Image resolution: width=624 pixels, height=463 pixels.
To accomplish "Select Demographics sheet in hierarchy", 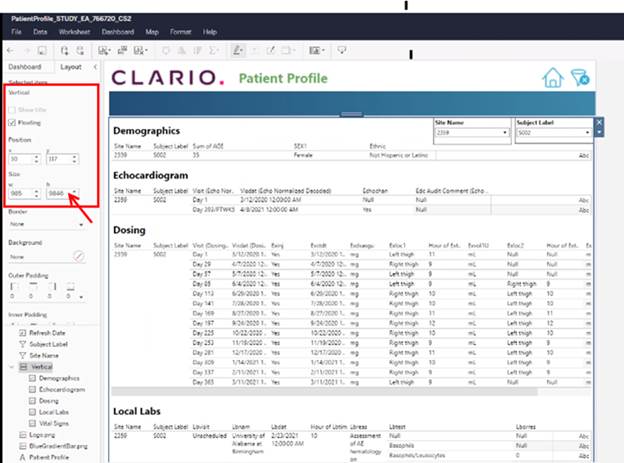I will click(x=55, y=378).
